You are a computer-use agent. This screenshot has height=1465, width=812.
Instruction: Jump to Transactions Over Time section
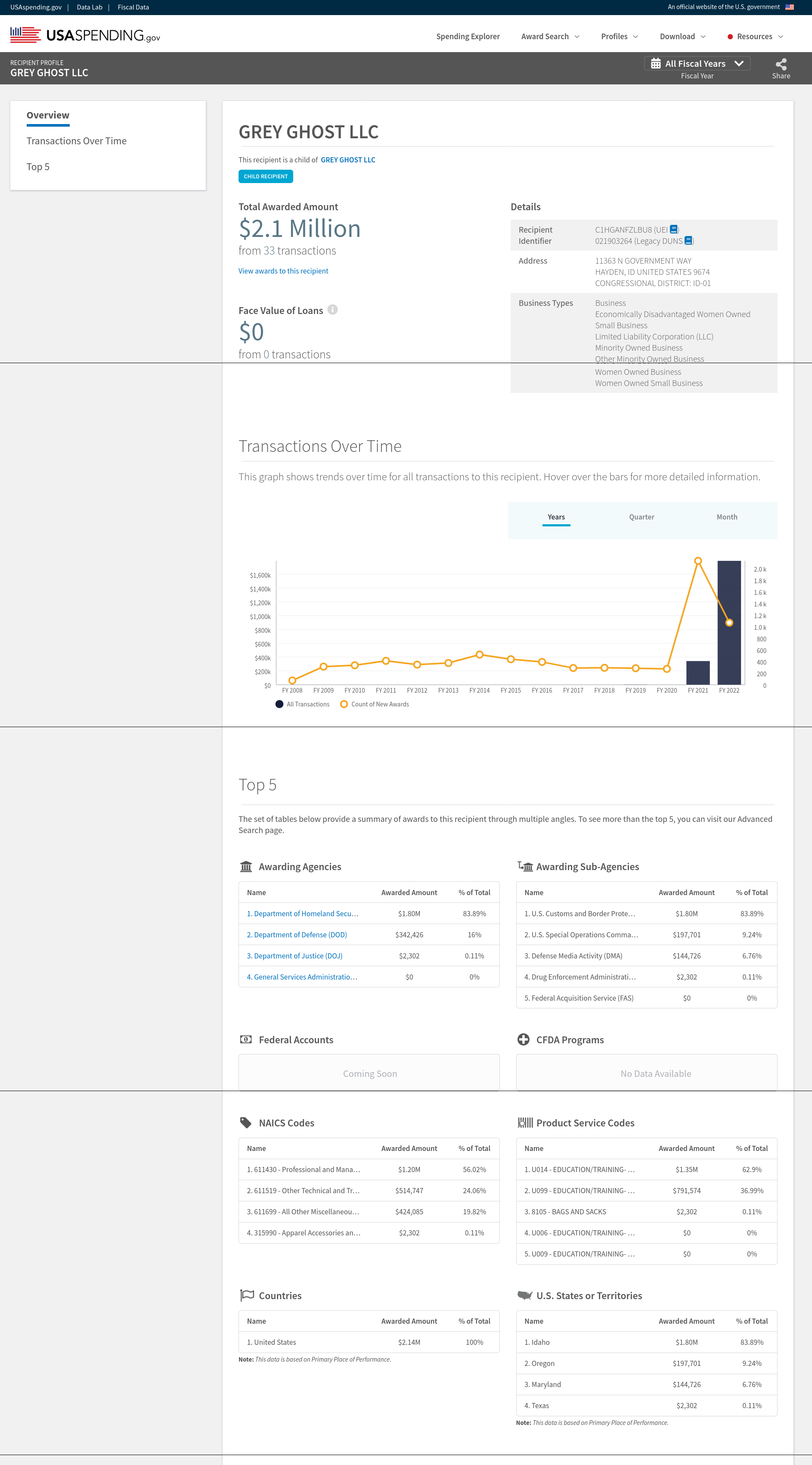point(76,141)
